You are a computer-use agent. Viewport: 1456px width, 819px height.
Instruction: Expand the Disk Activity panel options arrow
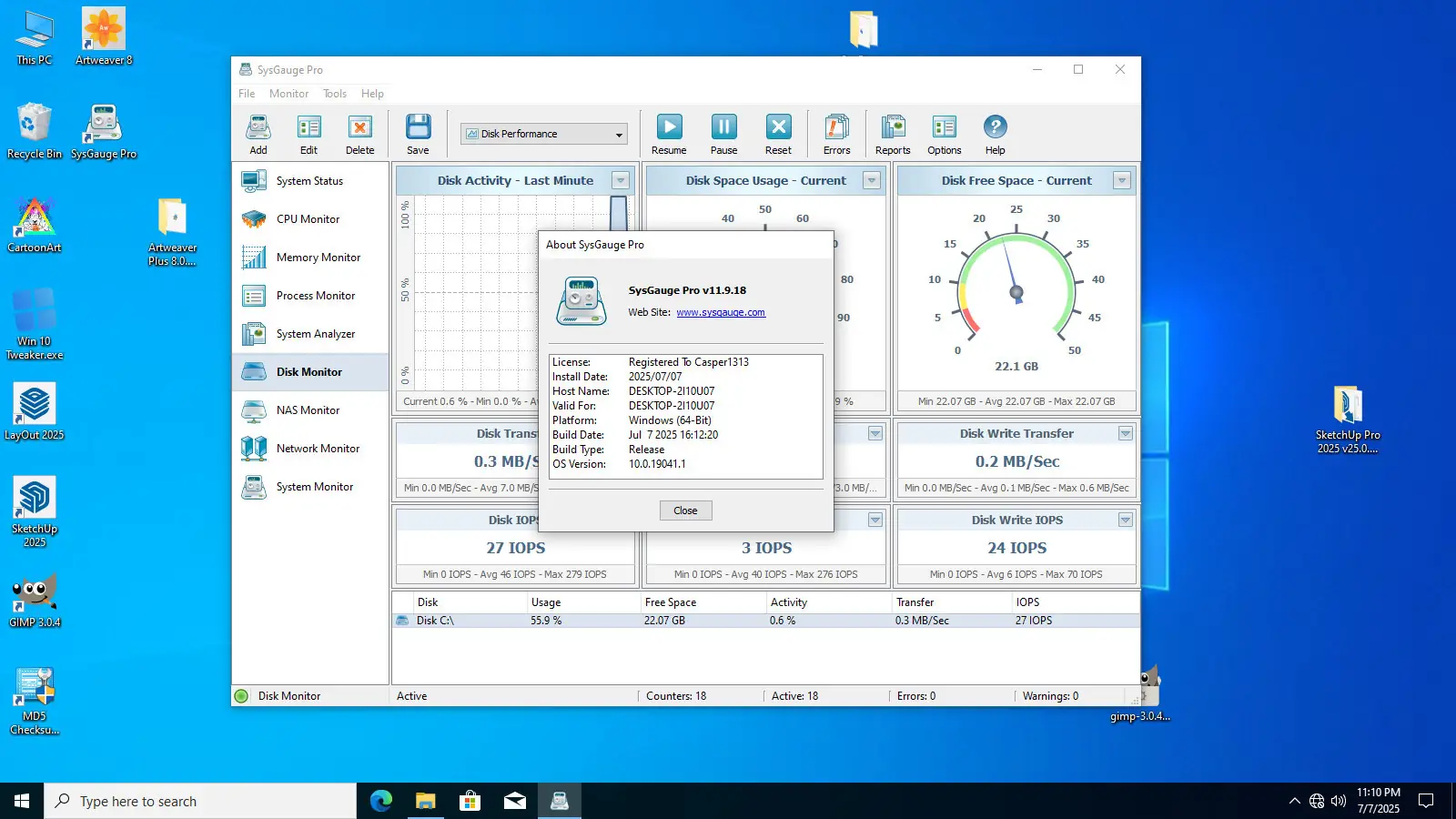pos(621,180)
